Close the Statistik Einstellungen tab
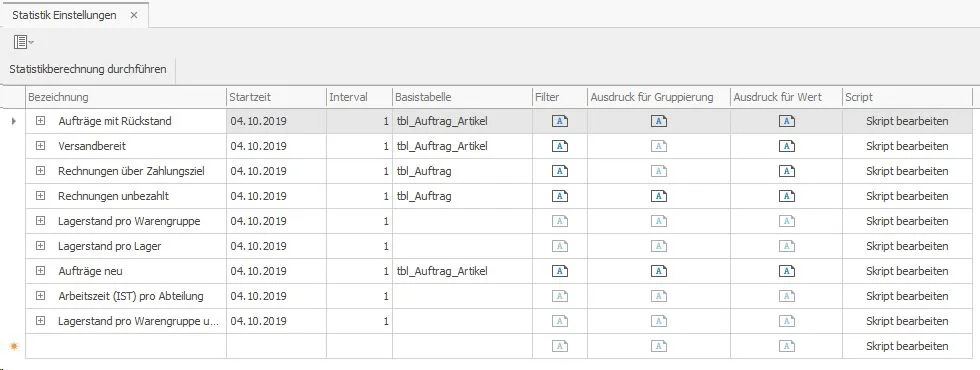Image resolution: width=980 pixels, height=370 pixels. (134, 16)
